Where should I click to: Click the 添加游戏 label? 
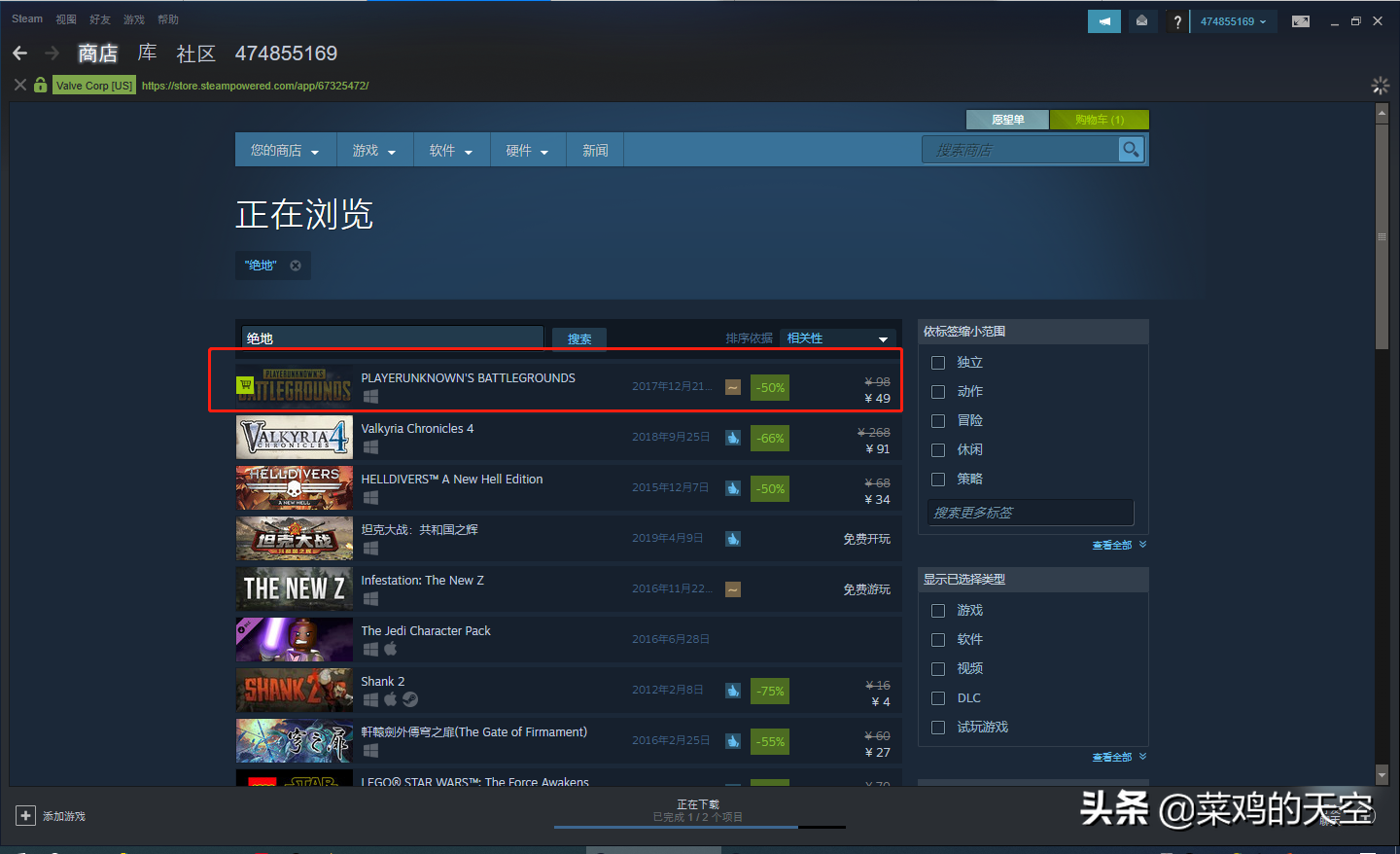[x=64, y=816]
